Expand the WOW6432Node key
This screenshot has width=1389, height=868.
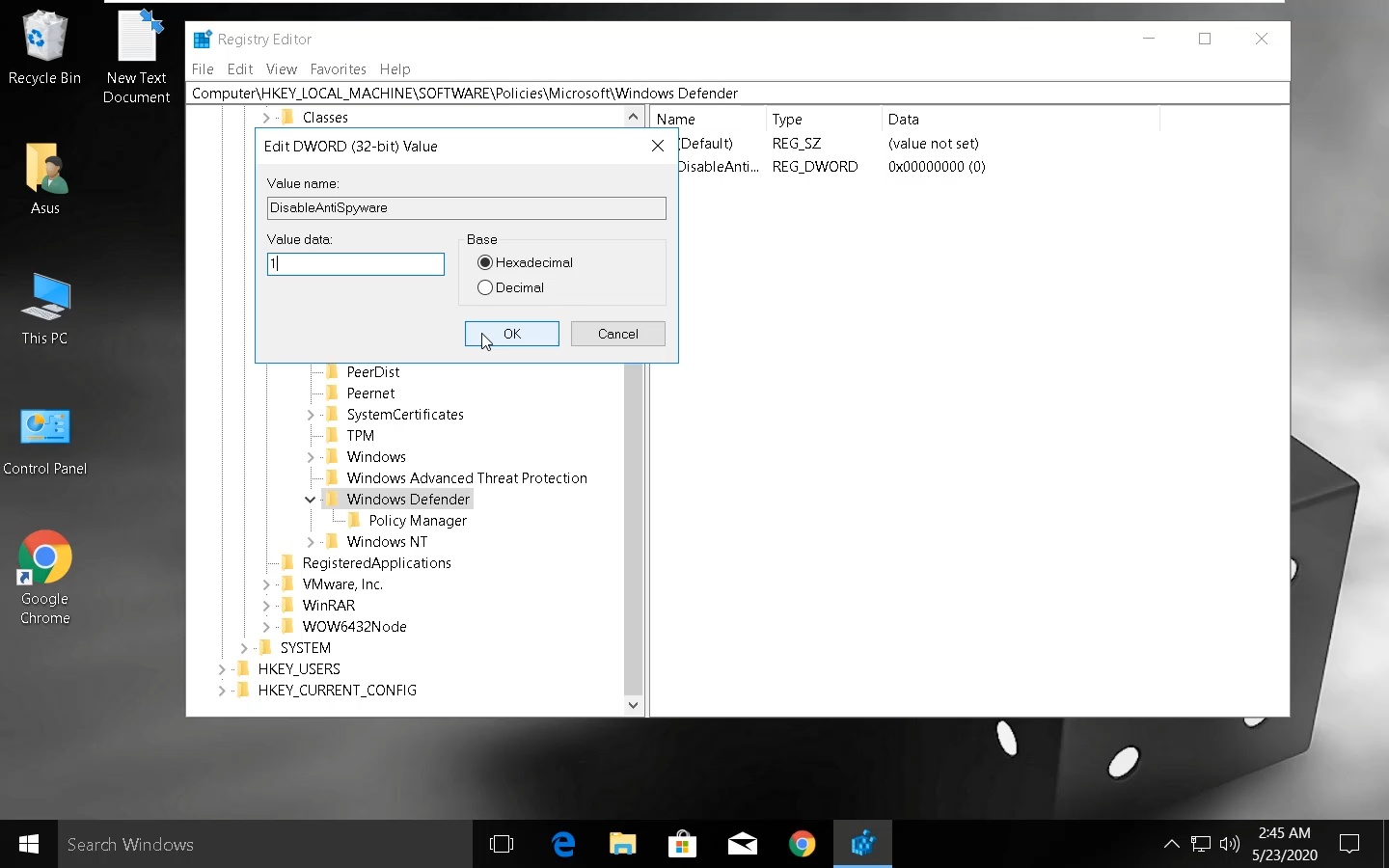(x=266, y=627)
